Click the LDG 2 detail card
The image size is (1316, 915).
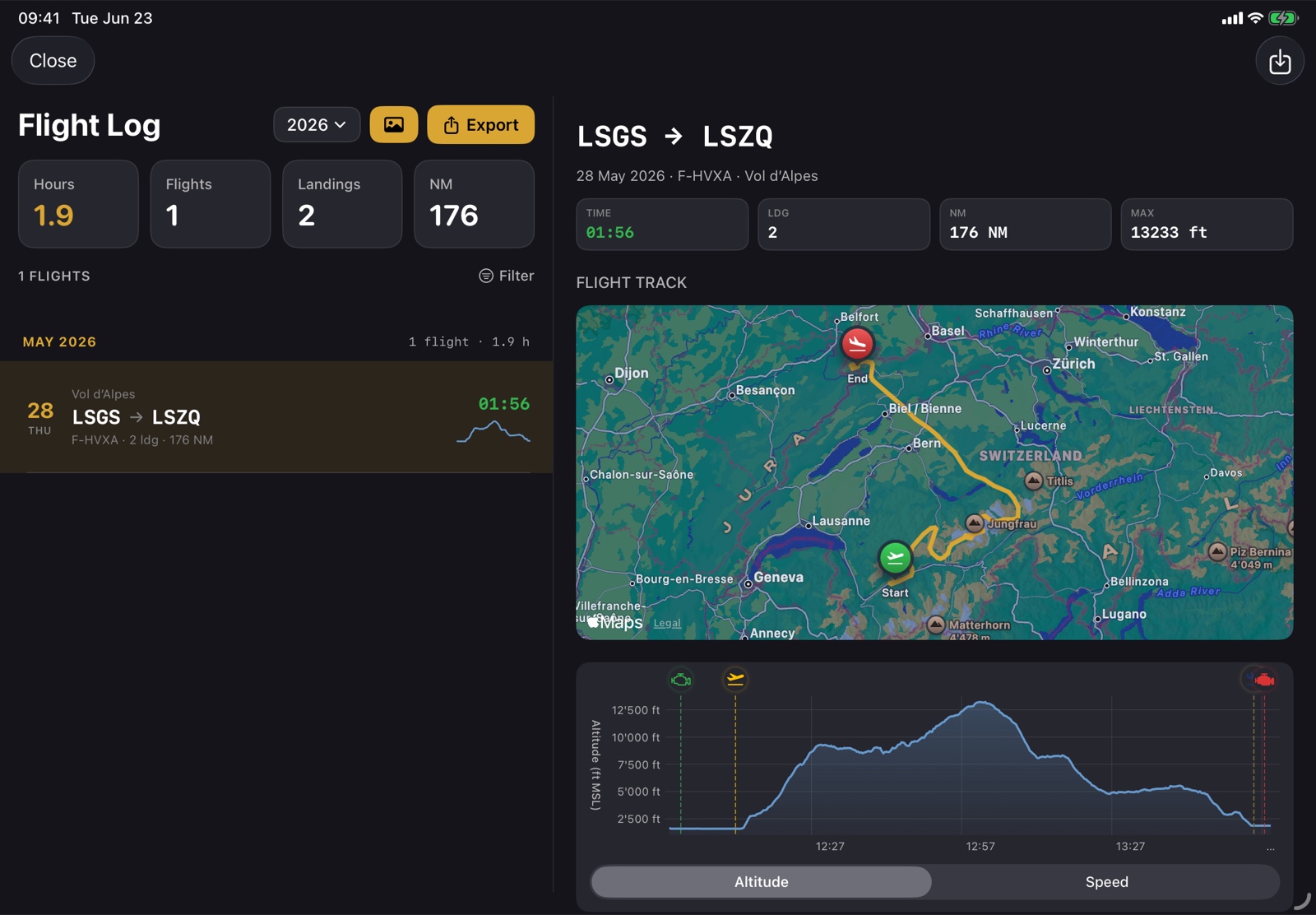(x=844, y=224)
